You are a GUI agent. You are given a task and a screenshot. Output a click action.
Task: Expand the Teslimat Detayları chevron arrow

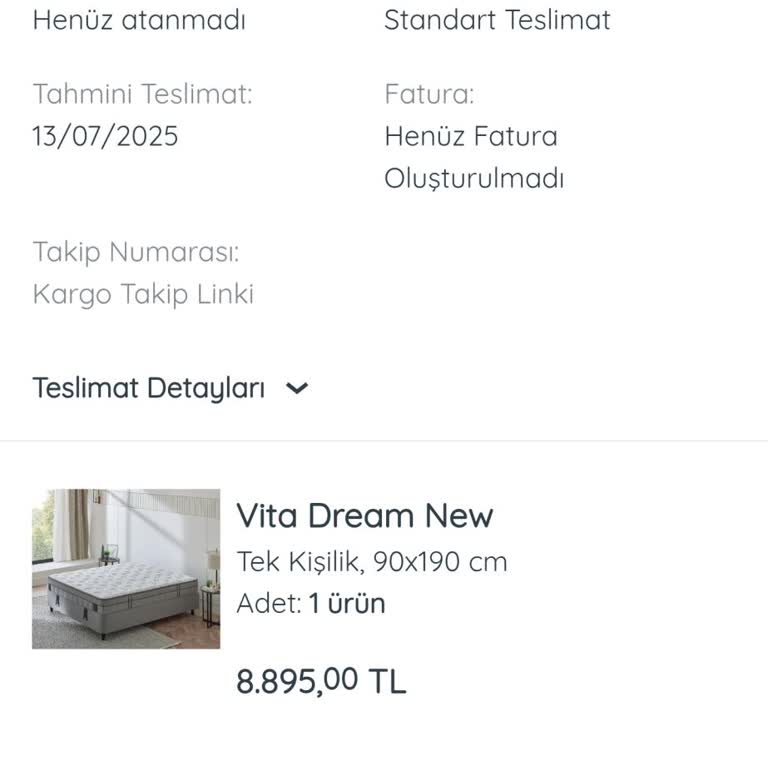tap(297, 389)
